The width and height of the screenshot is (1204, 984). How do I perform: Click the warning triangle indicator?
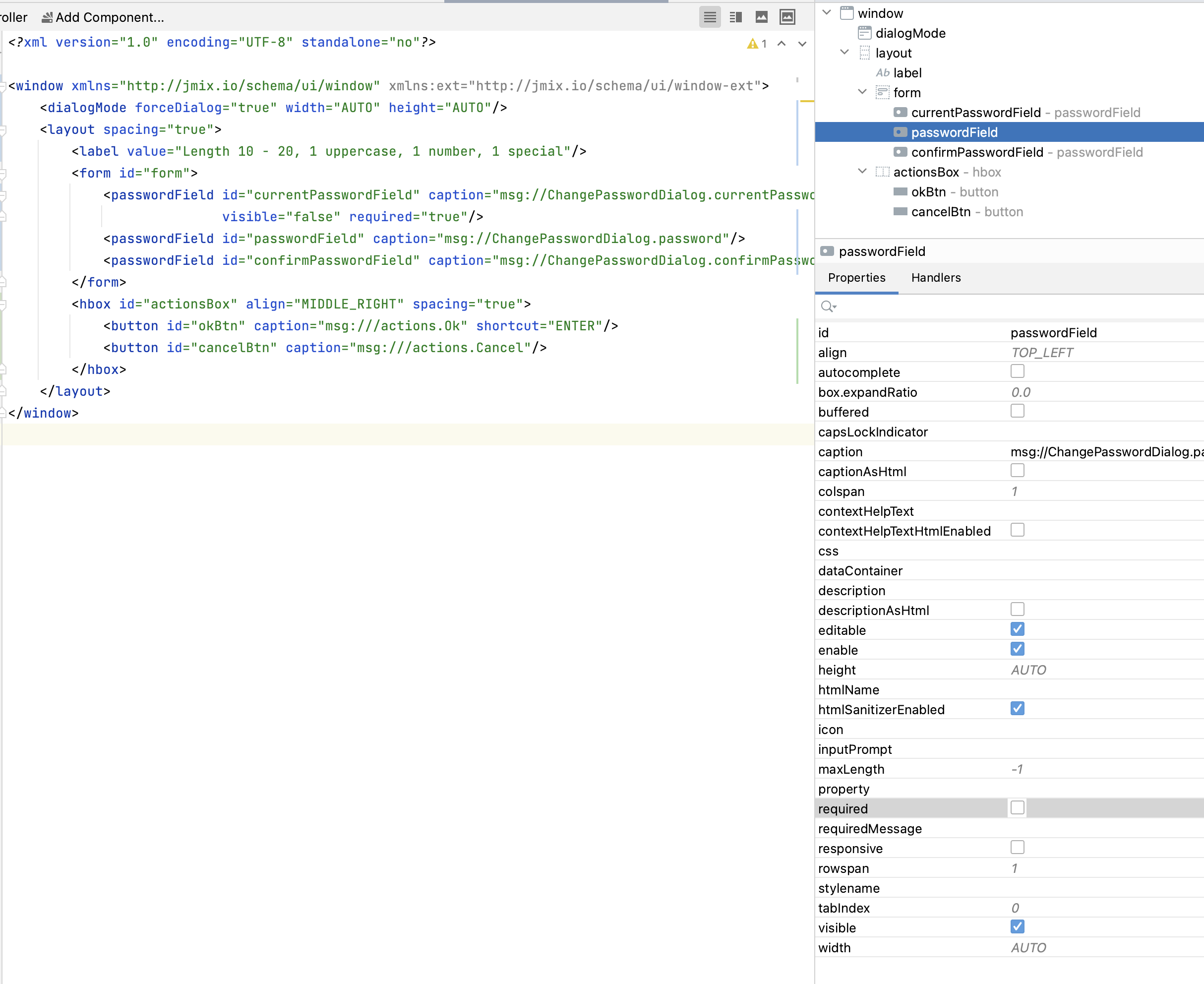(752, 44)
